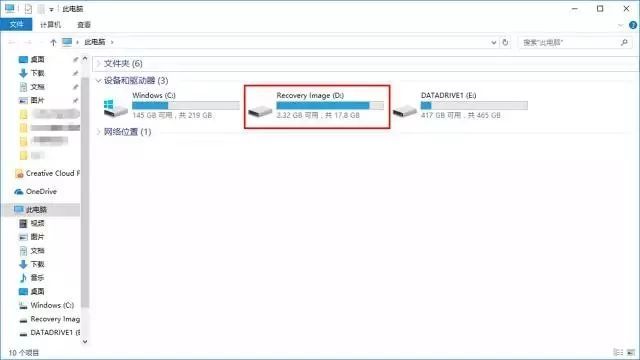Open 桌面 under 此电脑
The height and width of the screenshot is (360, 640).
pyautogui.click(x=38, y=291)
